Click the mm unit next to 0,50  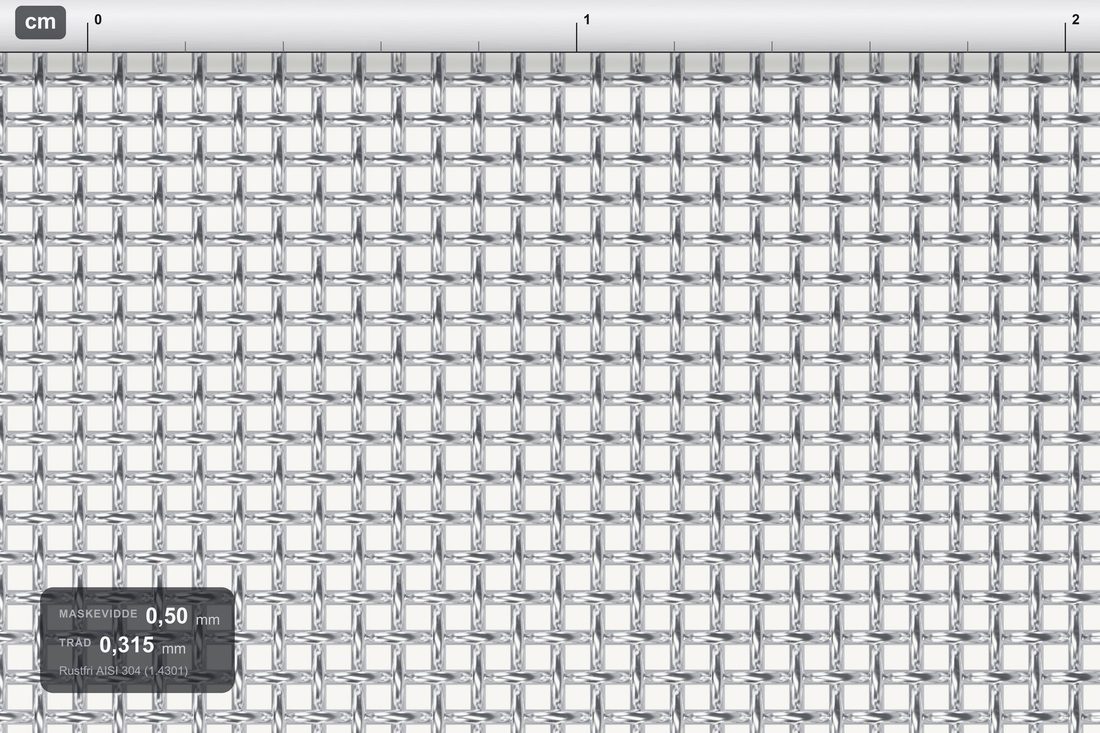point(208,620)
